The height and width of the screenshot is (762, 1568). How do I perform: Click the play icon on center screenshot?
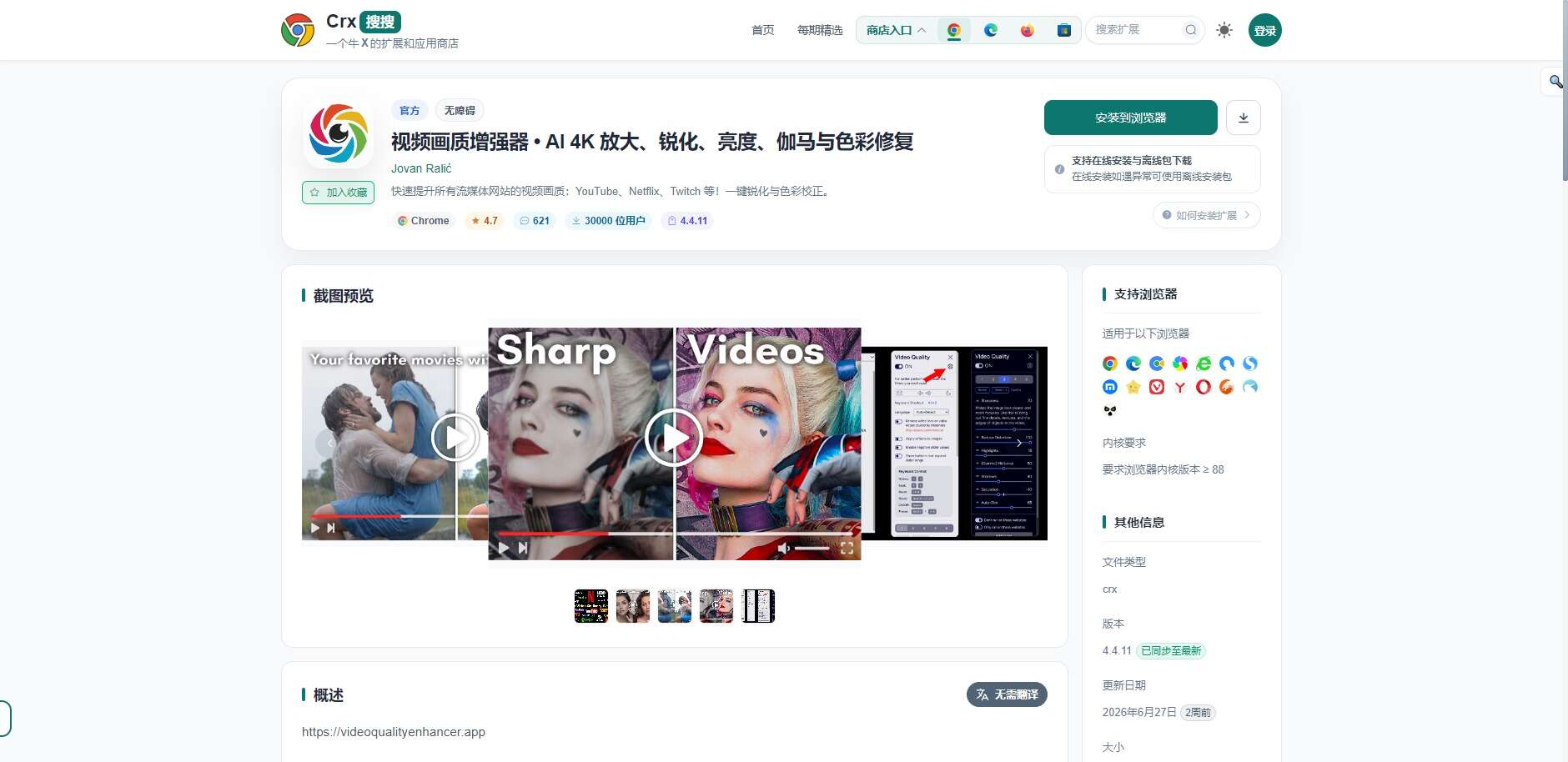[673, 438]
